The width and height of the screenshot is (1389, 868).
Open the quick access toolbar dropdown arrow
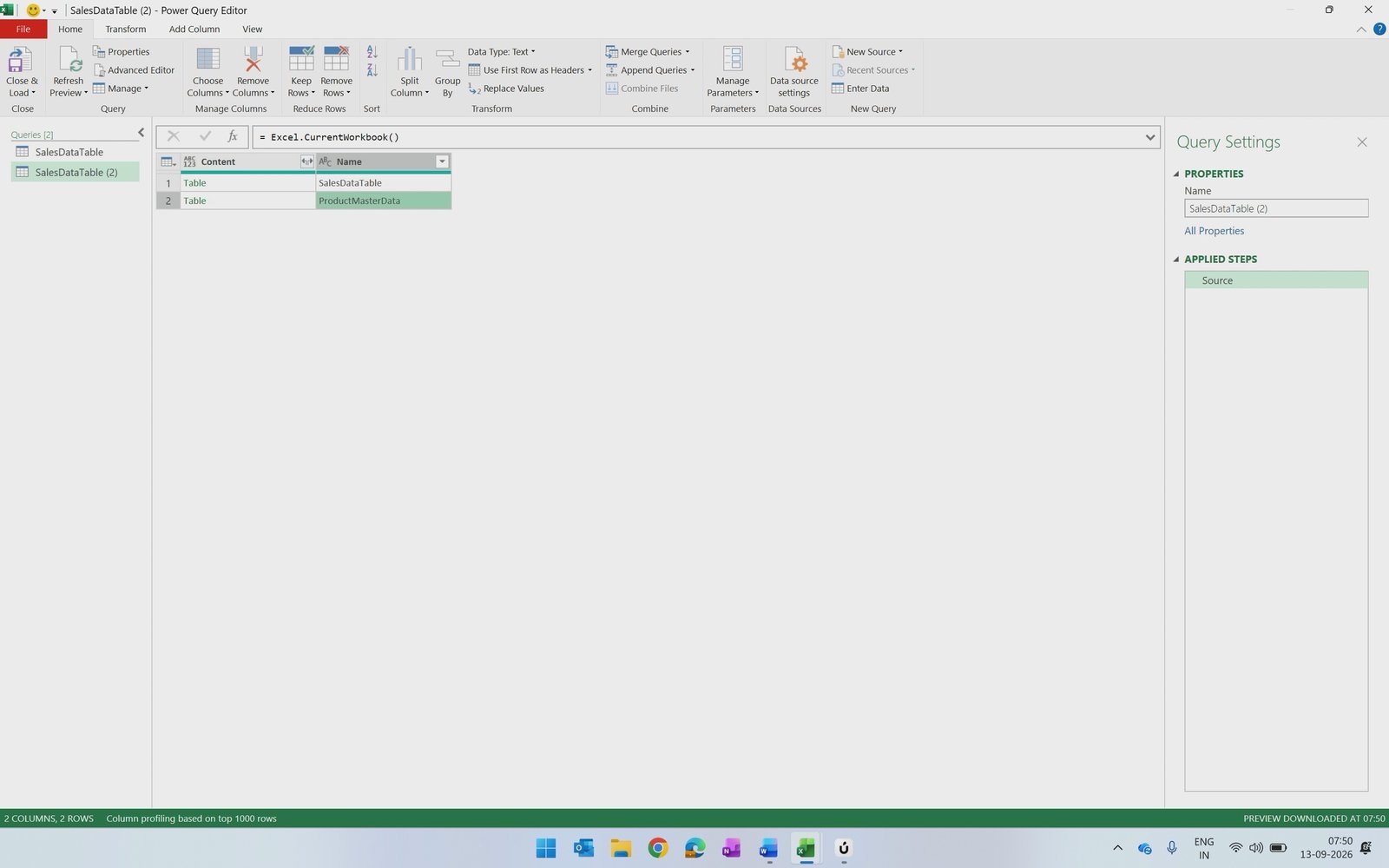click(x=54, y=11)
